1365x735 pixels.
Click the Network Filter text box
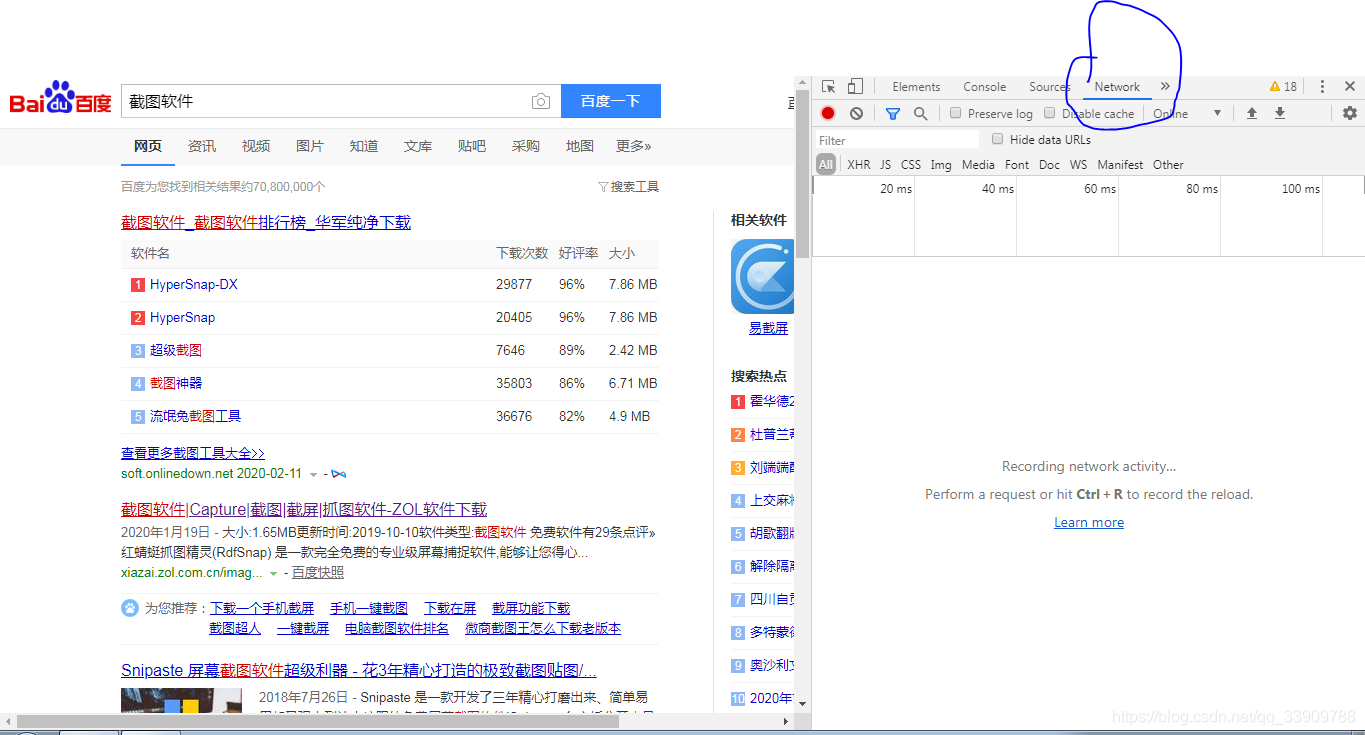click(x=897, y=140)
